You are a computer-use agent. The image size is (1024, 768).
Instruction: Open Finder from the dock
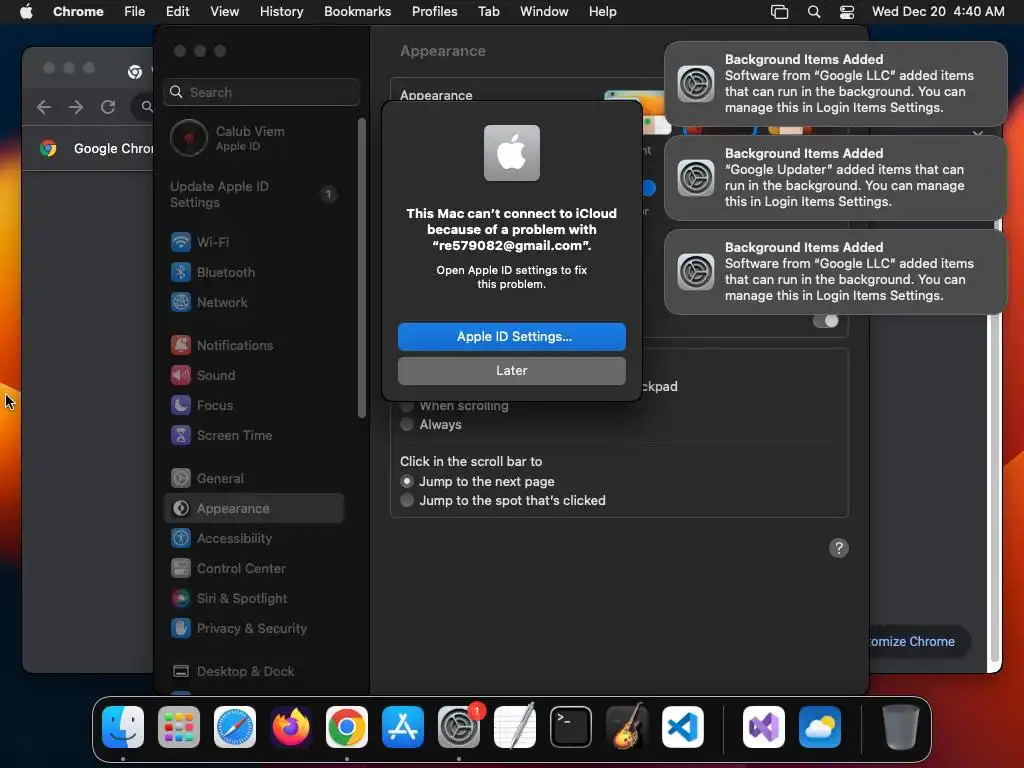[123, 727]
